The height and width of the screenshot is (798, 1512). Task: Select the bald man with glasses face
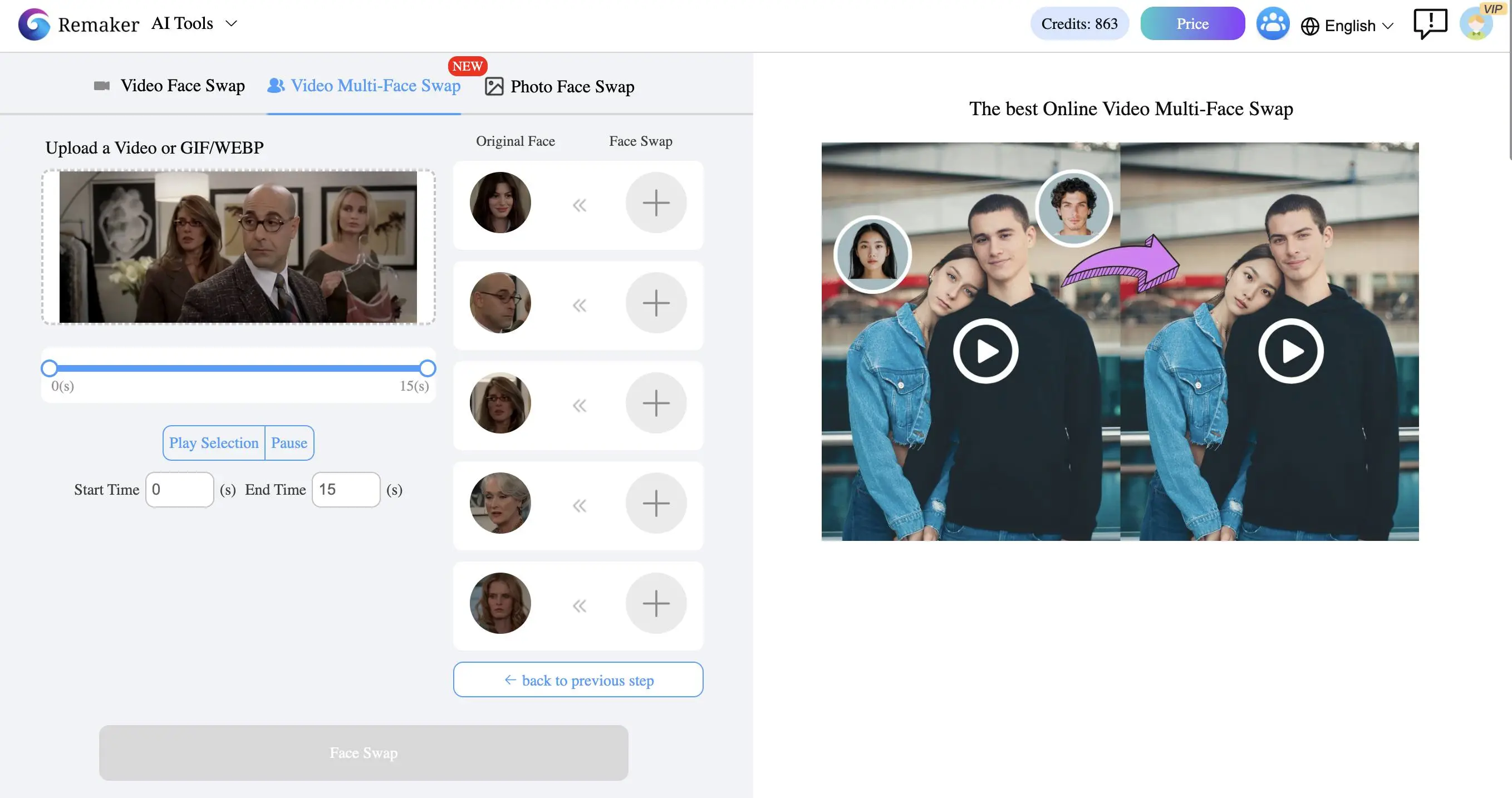500,303
